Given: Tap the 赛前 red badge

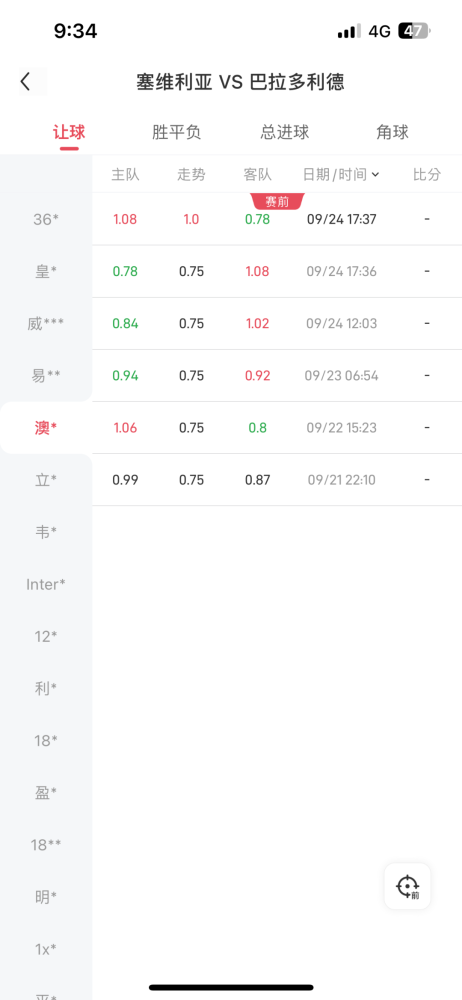Looking at the screenshot, I should (x=278, y=202).
